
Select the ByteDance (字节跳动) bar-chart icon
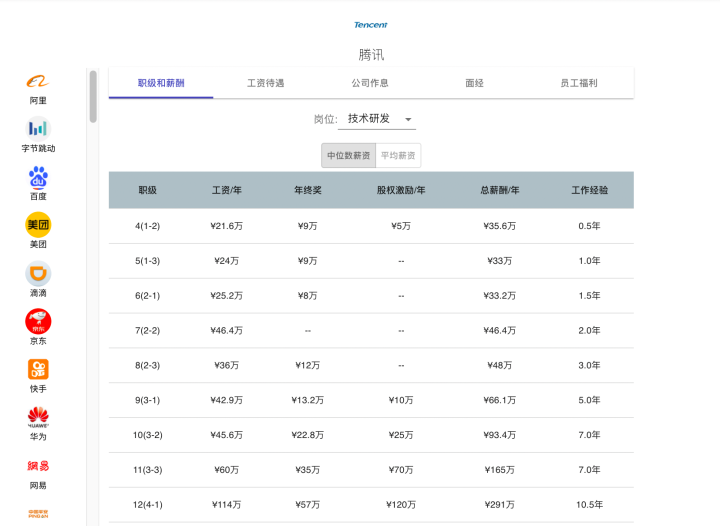pyautogui.click(x=38, y=129)
